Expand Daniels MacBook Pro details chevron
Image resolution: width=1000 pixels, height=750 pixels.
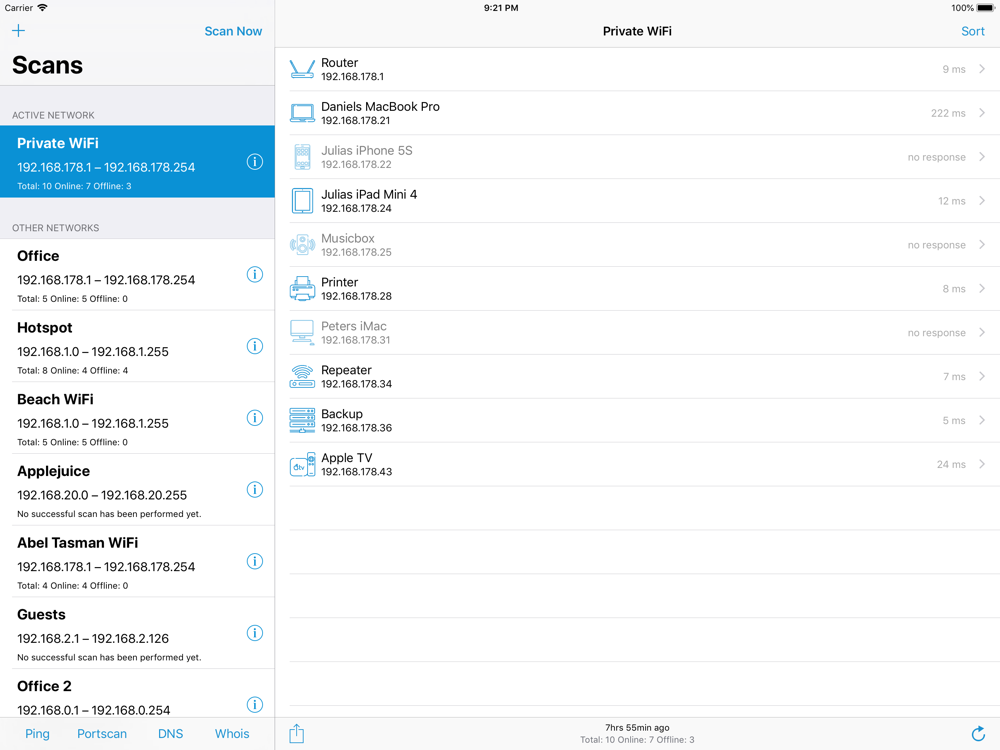[982, 113]
